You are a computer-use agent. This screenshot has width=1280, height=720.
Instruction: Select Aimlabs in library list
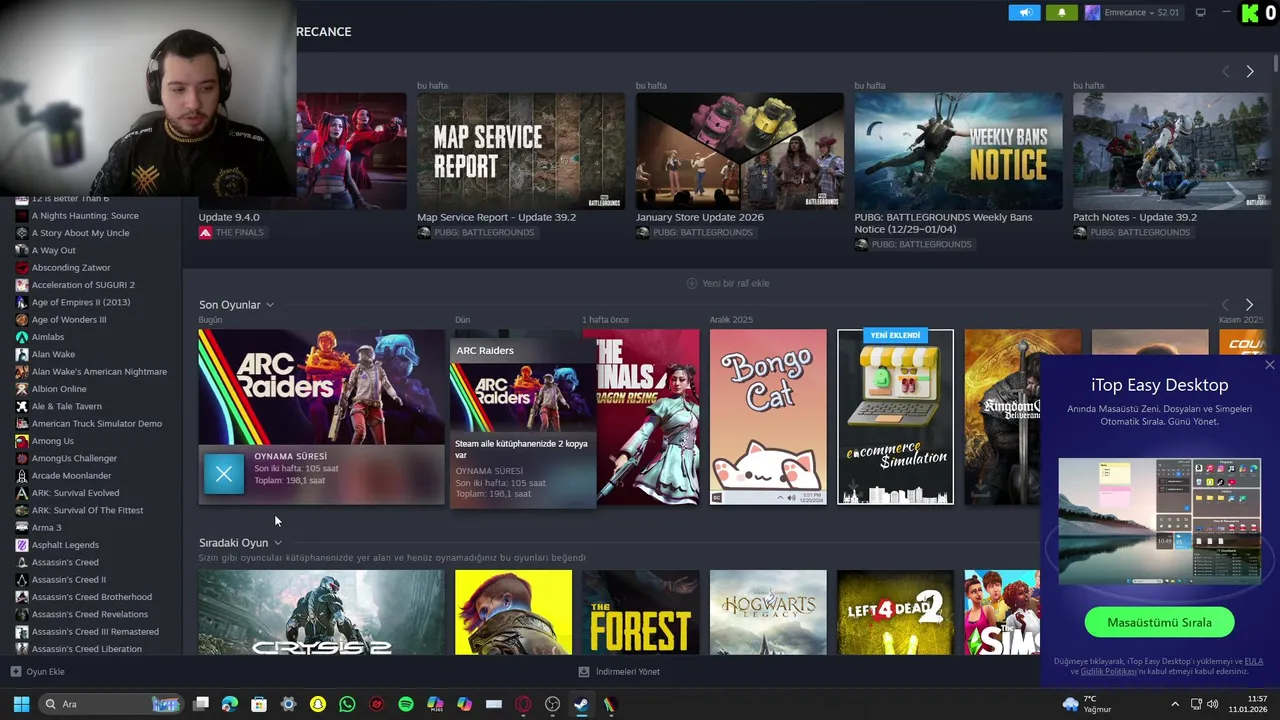[x=47, y=337]
